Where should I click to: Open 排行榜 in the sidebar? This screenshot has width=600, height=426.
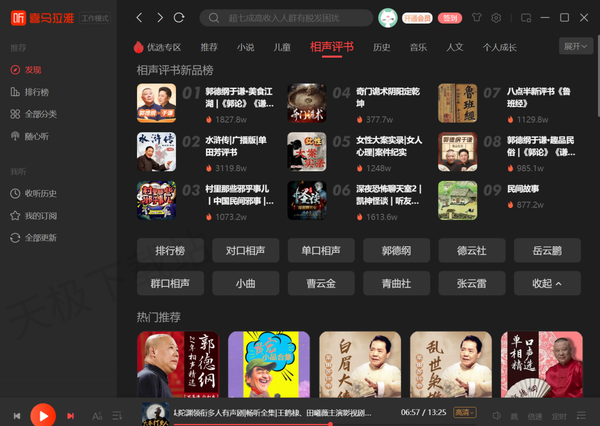29,92
